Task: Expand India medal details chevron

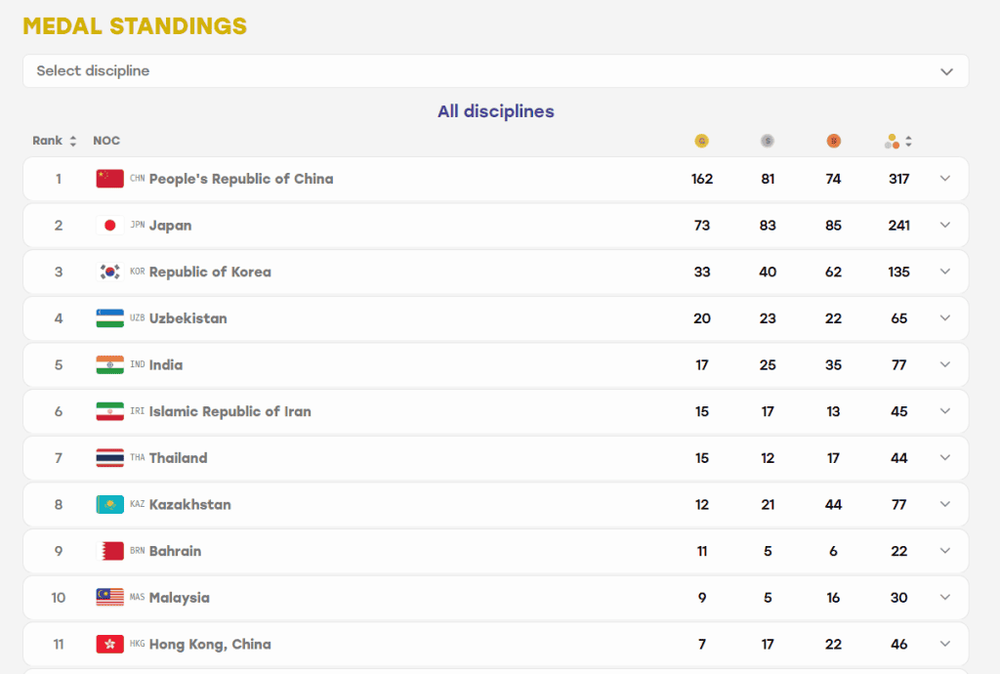Action: (x=945, y=365)
